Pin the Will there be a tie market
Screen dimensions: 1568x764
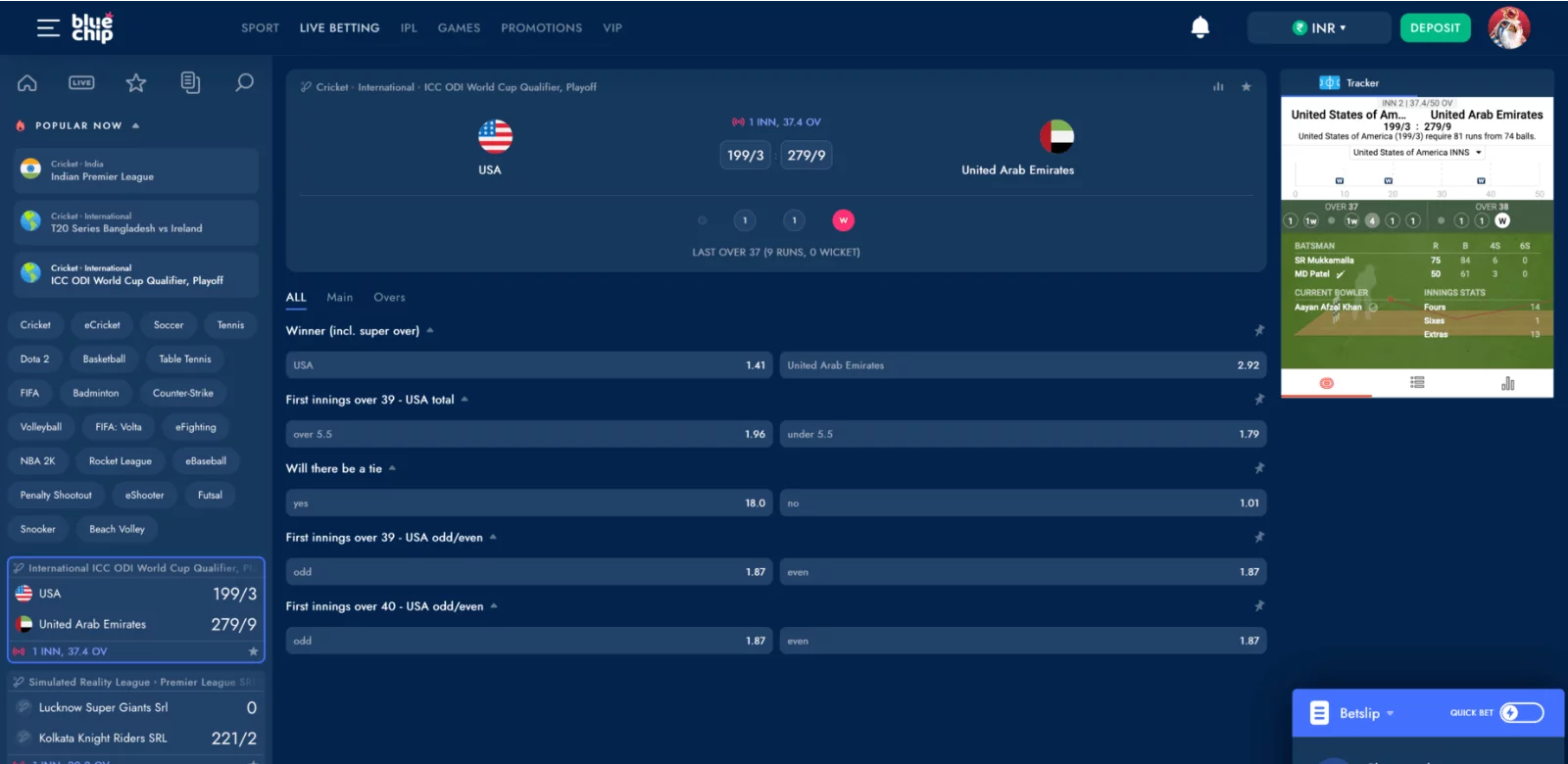pyautogui.click(x=1259, y=468)
